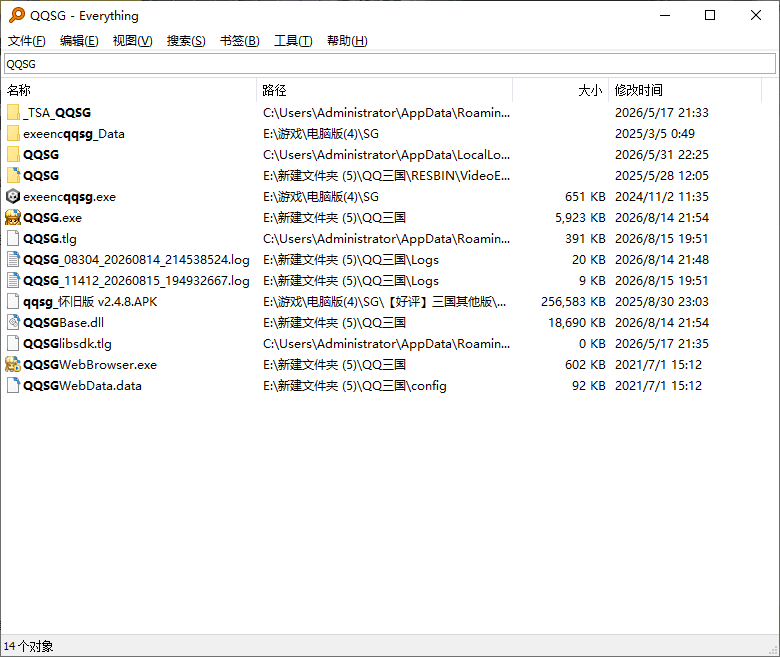The height and width of the screenshot is (657, 780).
Task: Select QQSG_08304_20260814_214538524.log
Action: click(136, 260)
